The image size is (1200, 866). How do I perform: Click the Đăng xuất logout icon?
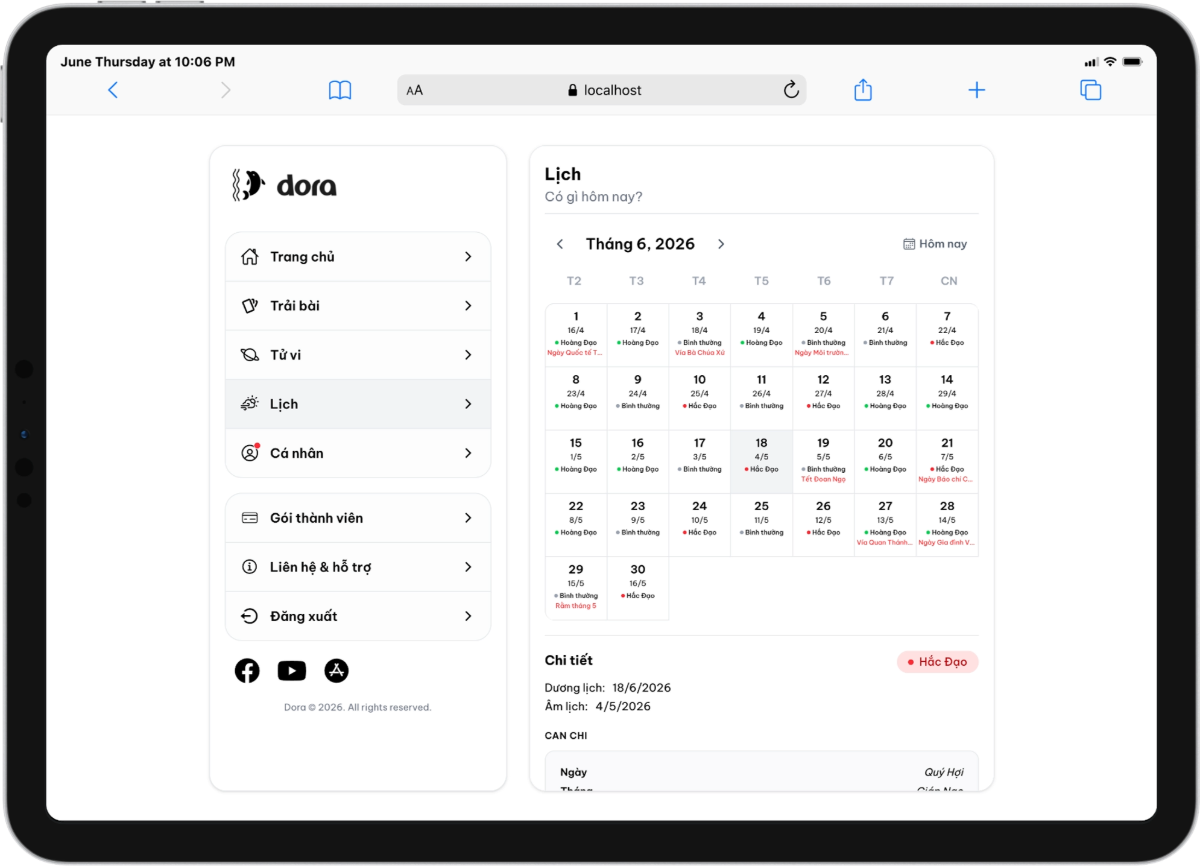pyautogui.click(x=250, y=616)
